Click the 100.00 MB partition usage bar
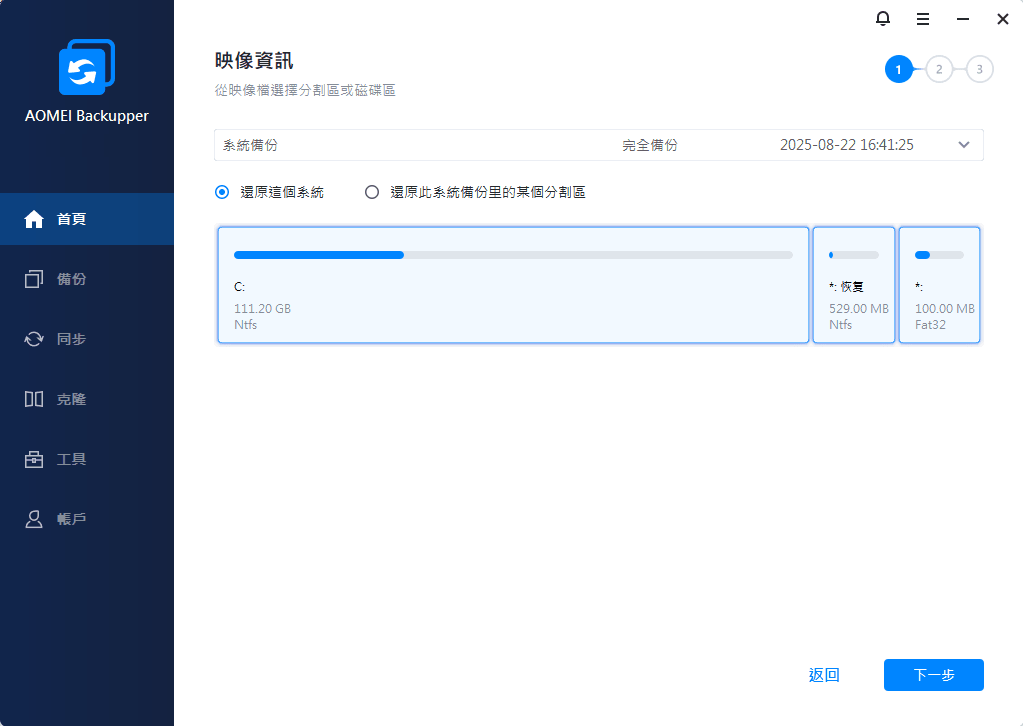Screen dimensions: 1023x726 point(939,255)
